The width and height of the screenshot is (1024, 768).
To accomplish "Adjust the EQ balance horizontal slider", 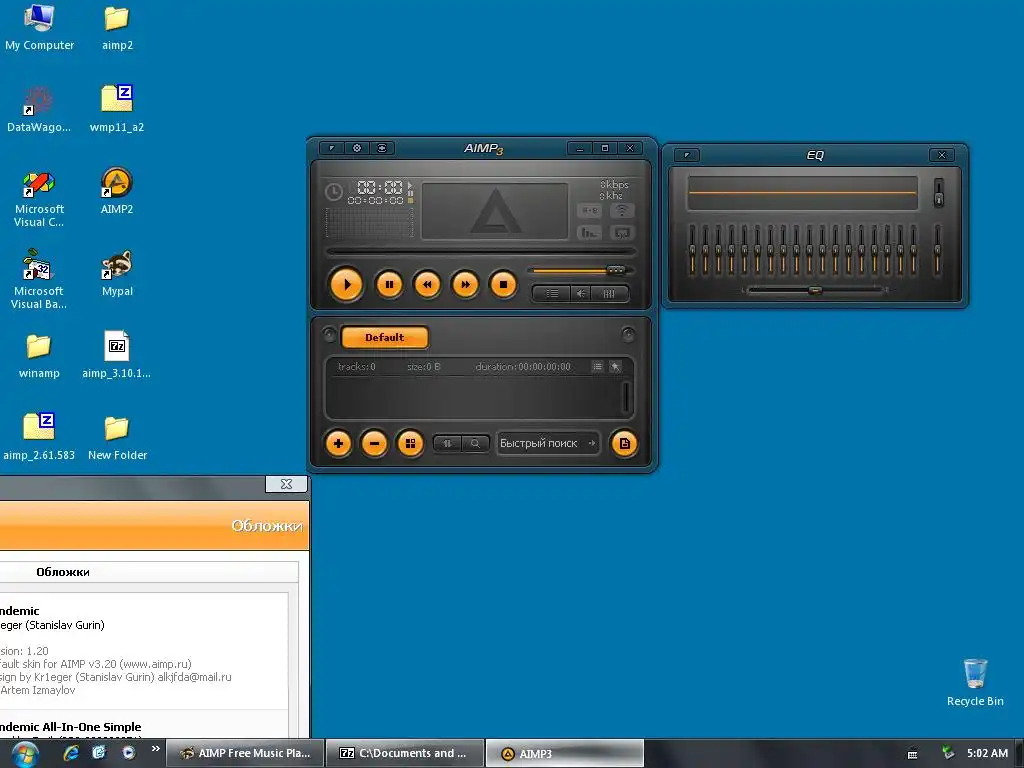I will [814, 290].
